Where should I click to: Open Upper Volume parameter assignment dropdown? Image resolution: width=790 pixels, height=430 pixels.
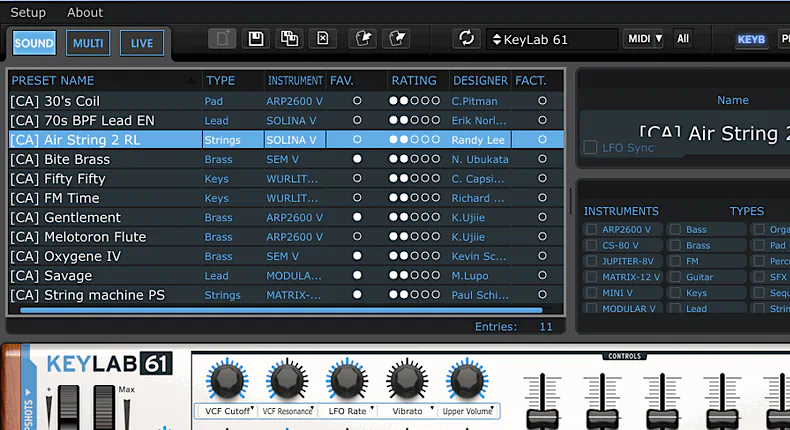468,411
